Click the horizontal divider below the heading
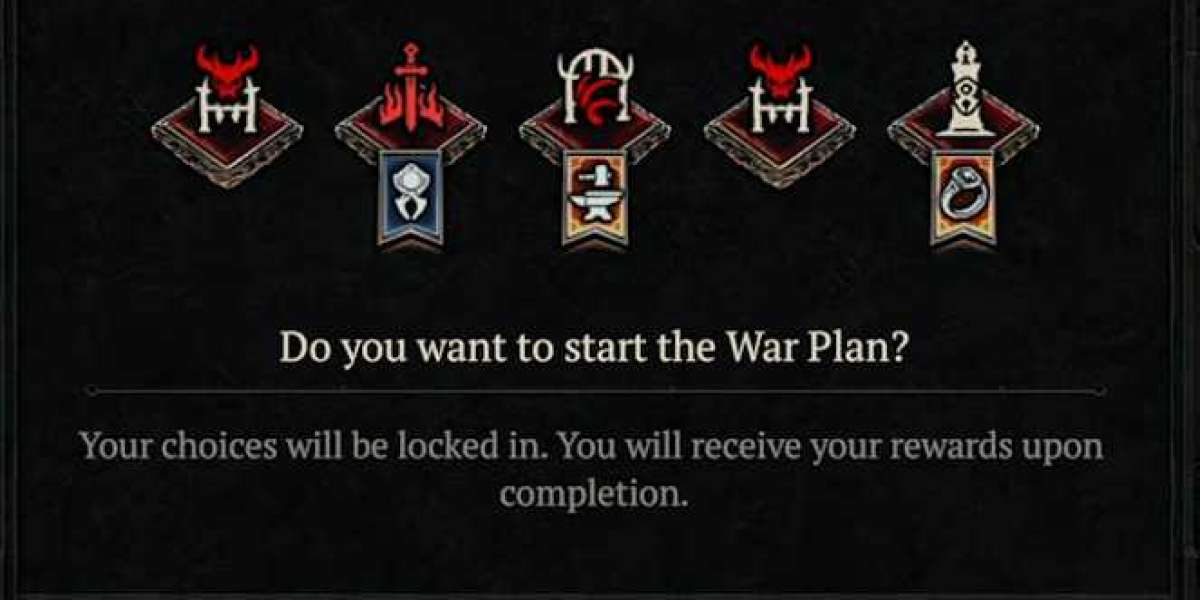 597,390
